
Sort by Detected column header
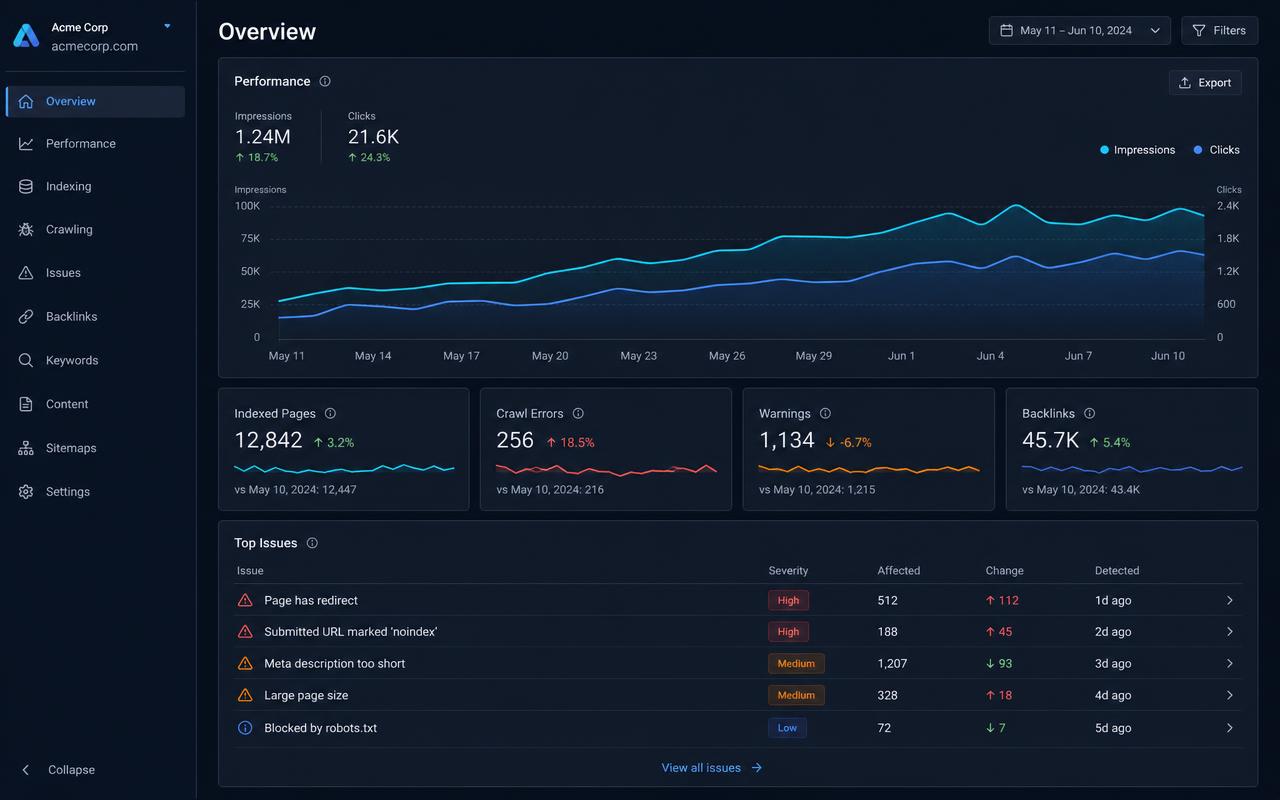(x=1117, y=571)
